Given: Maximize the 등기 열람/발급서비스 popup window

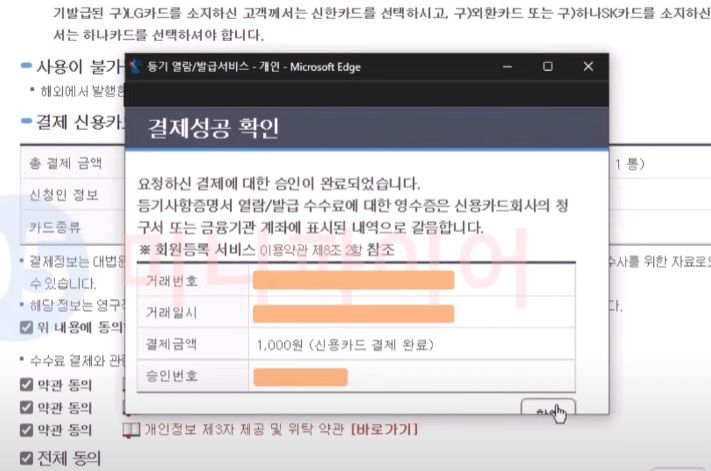Looking at the screenshot, I should [548, 67].
